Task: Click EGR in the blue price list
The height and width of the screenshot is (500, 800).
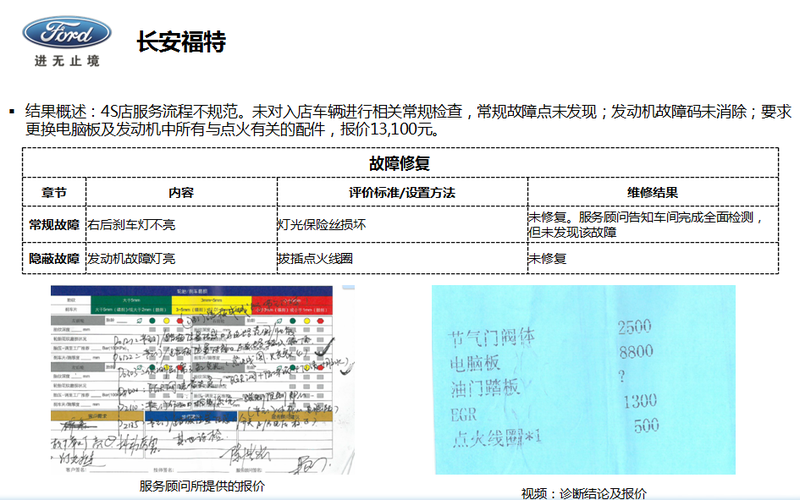Action: 464,415
